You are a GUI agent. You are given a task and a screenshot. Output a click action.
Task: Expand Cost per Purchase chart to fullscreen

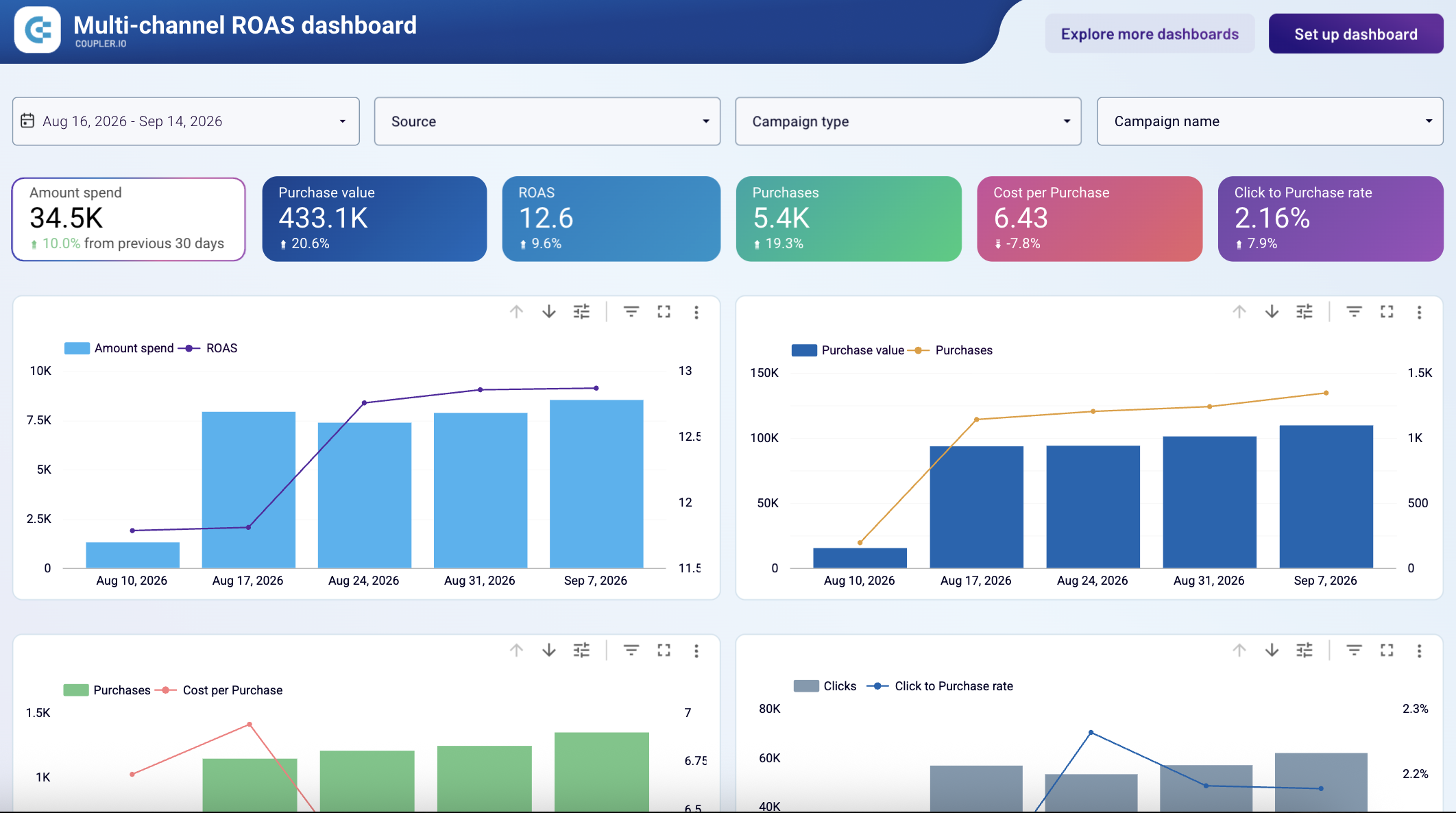click(x=664, y=650)
